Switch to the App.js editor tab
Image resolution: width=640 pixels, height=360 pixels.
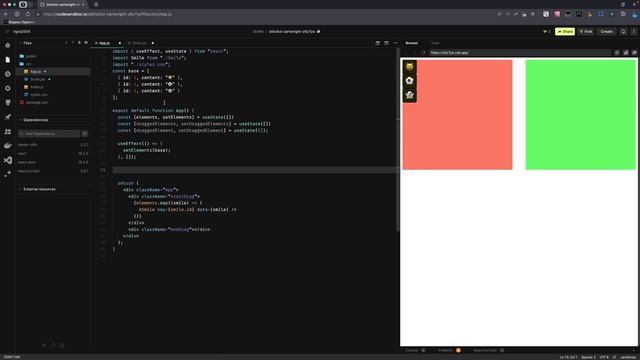[107, 43]
